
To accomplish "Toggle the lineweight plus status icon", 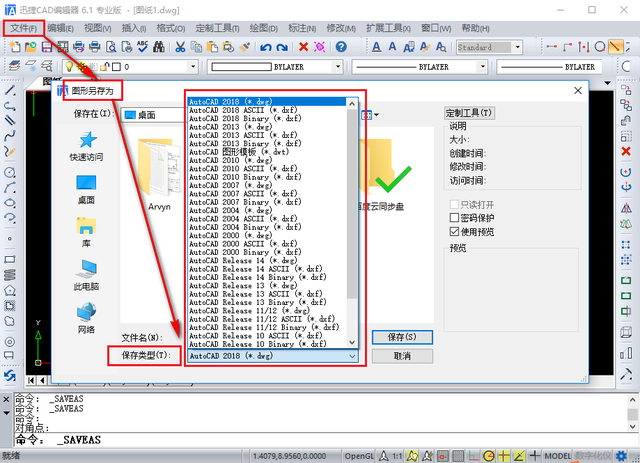I will point(534,456).
